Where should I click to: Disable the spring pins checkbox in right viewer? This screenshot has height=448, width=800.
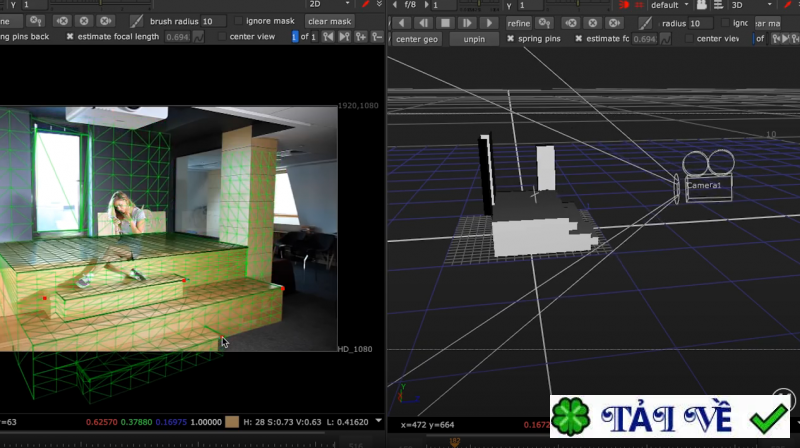[x=511, y=38]
